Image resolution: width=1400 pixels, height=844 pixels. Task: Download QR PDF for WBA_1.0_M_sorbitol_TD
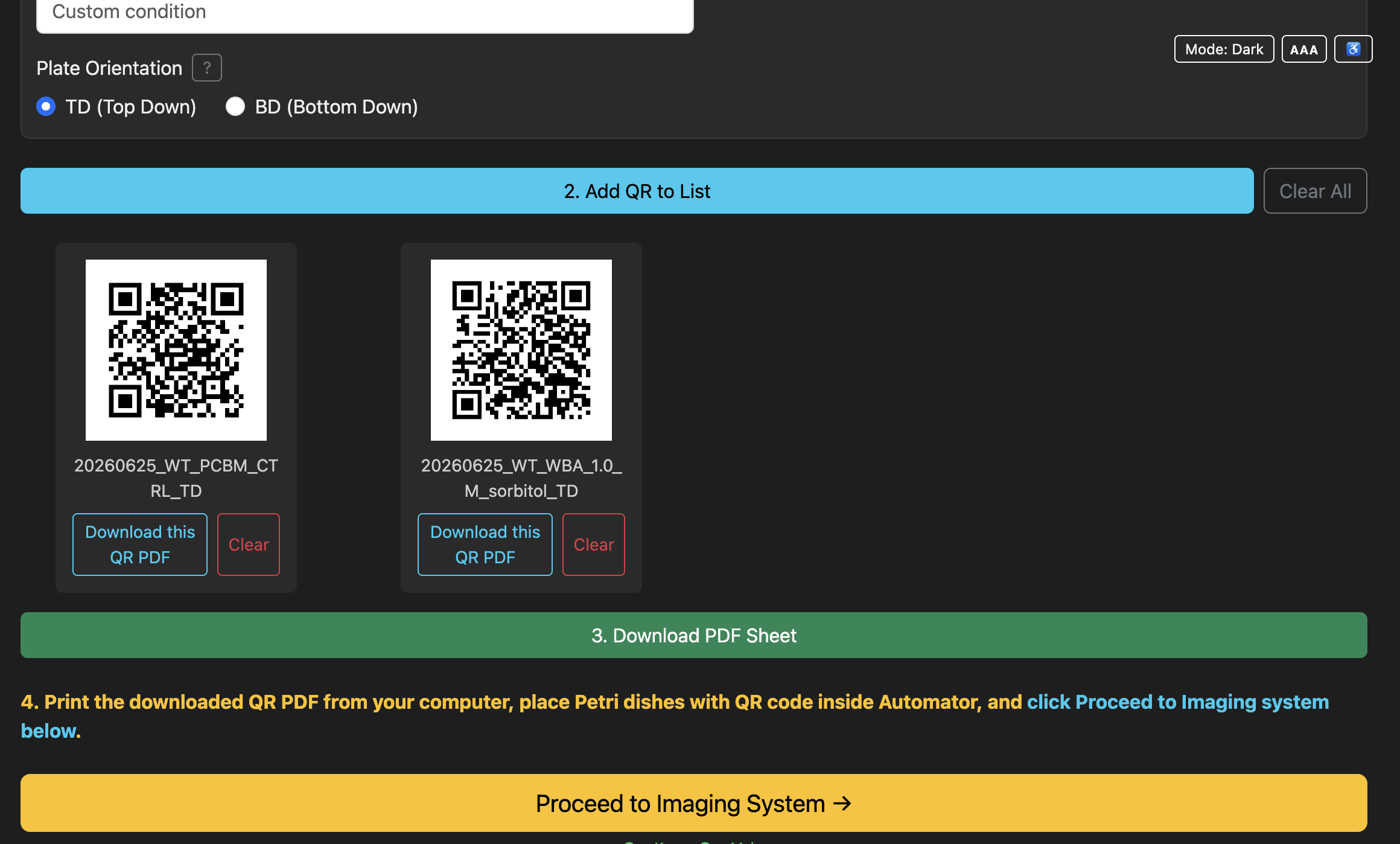click(485, 545)
